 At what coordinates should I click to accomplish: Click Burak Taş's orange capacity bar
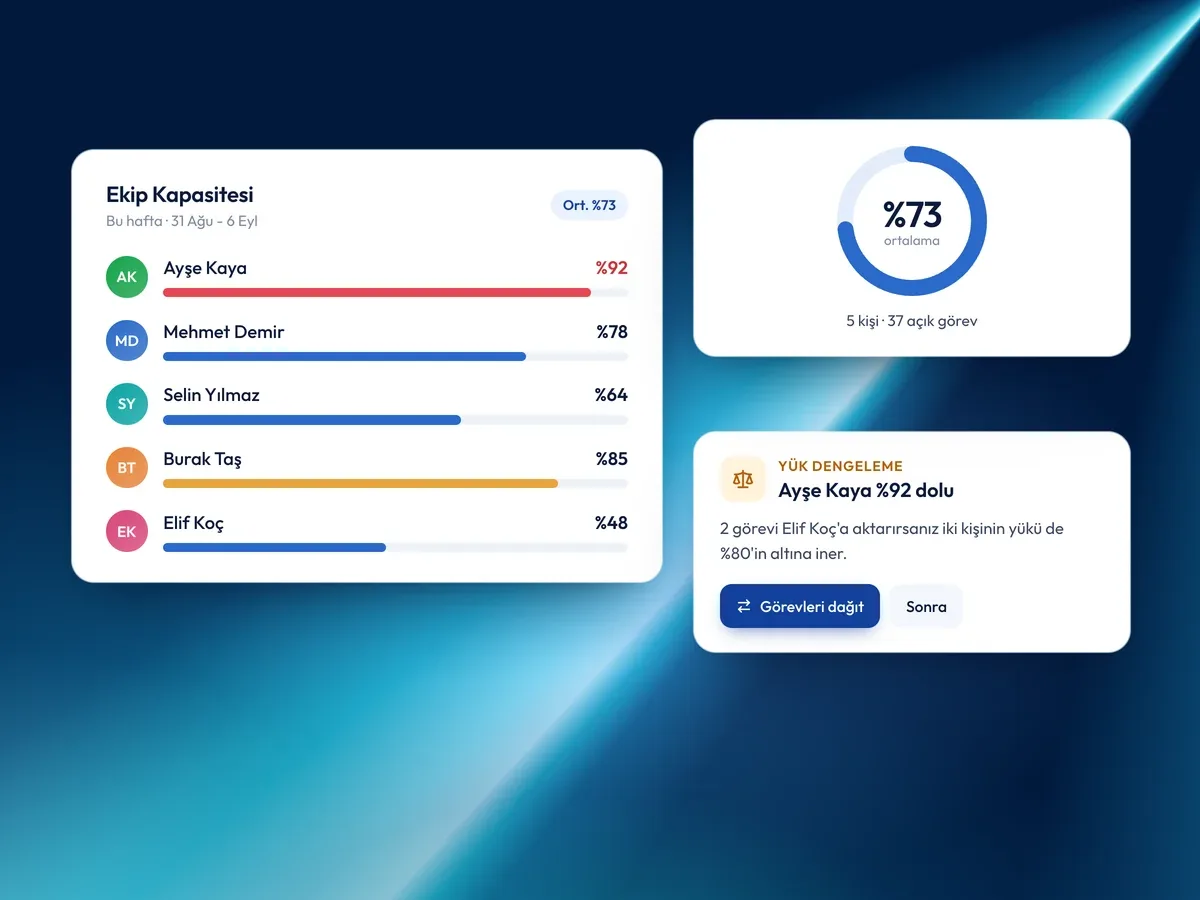point(396,483)
